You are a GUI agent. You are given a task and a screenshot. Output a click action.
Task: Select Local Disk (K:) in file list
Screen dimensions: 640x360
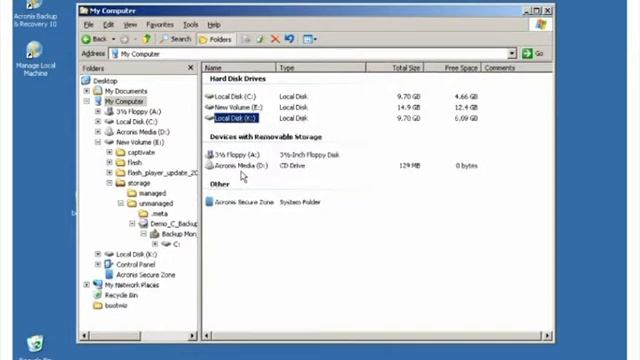[x=236, y=118]
